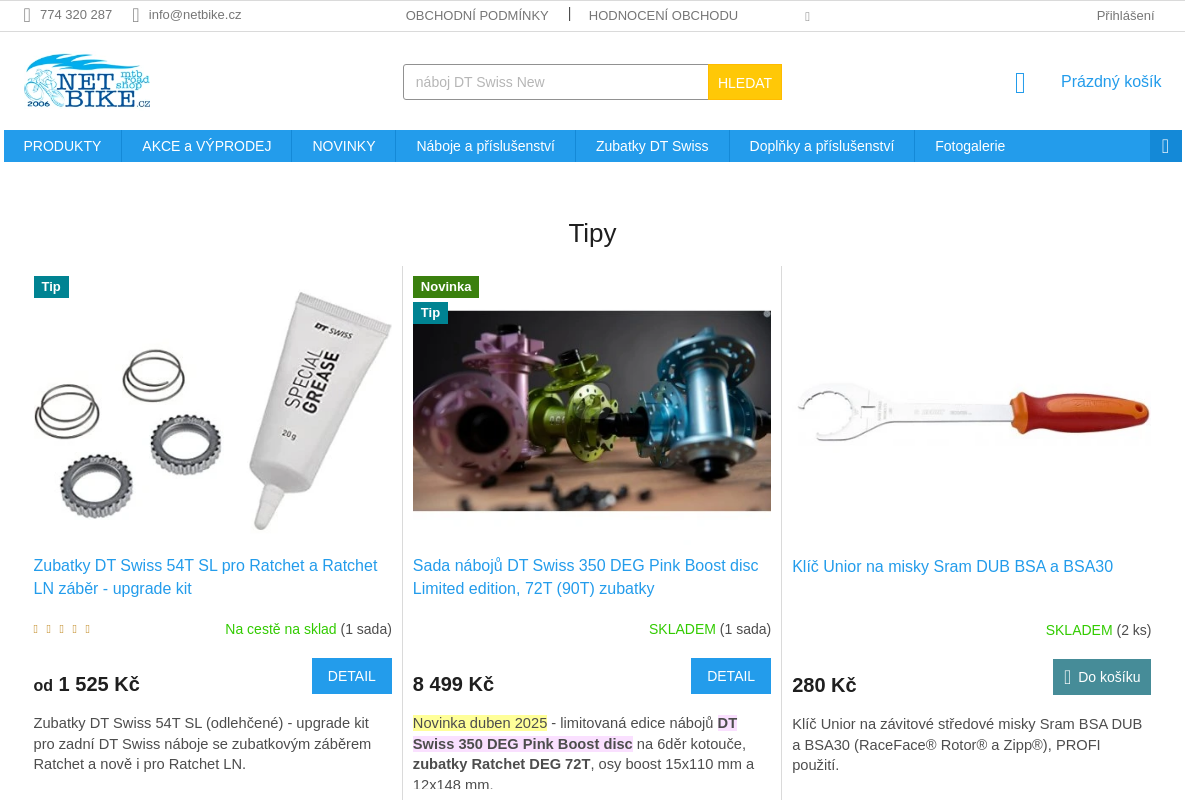Screen dimensions: 1200x800
Task: Click the NetBike logo
Action: [87, 81]
